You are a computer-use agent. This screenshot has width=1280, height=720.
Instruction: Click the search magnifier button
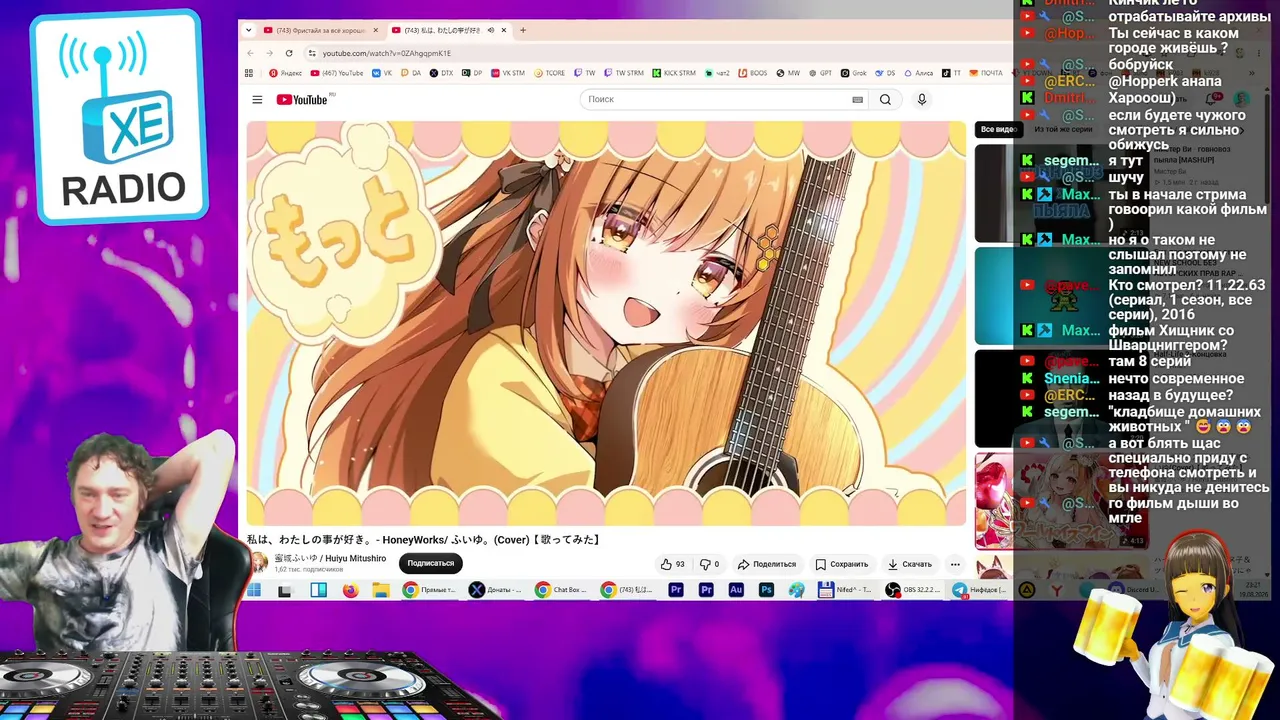pos(885,99)
